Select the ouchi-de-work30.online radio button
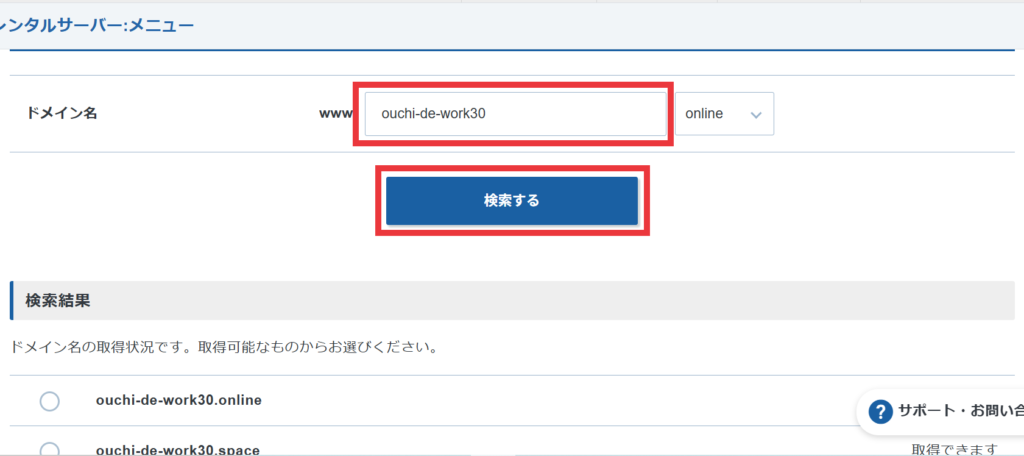The image size is (1024, 456). pyautogui.click(x=50, y=401)
